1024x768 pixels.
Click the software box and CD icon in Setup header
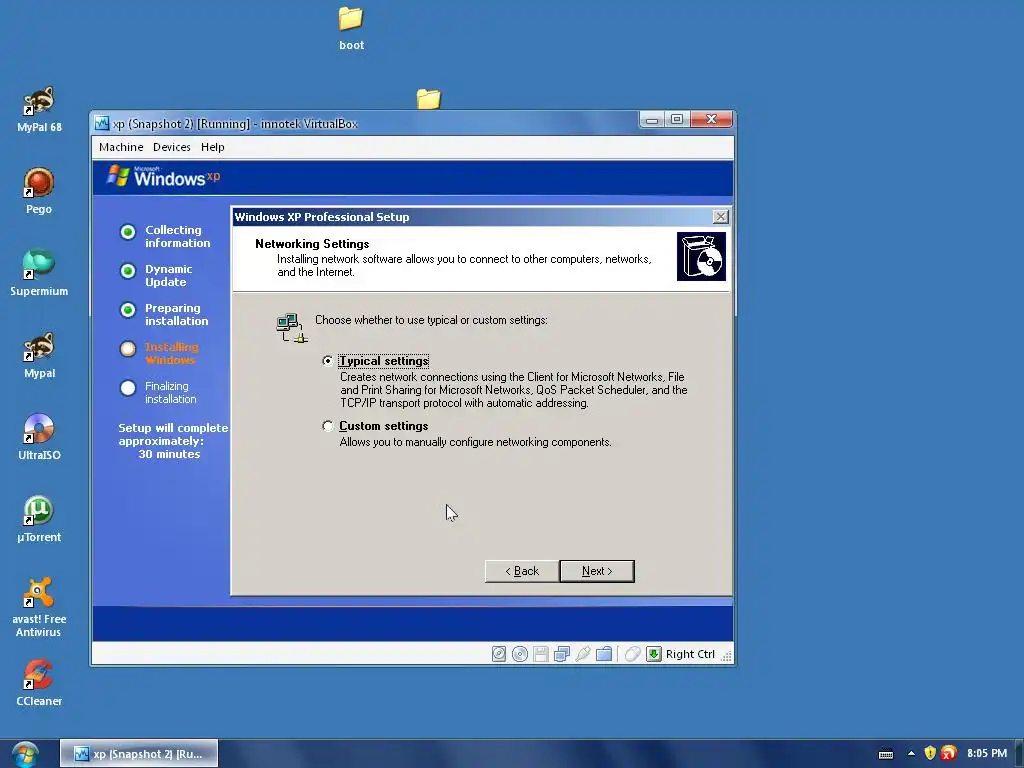(701, 257)
